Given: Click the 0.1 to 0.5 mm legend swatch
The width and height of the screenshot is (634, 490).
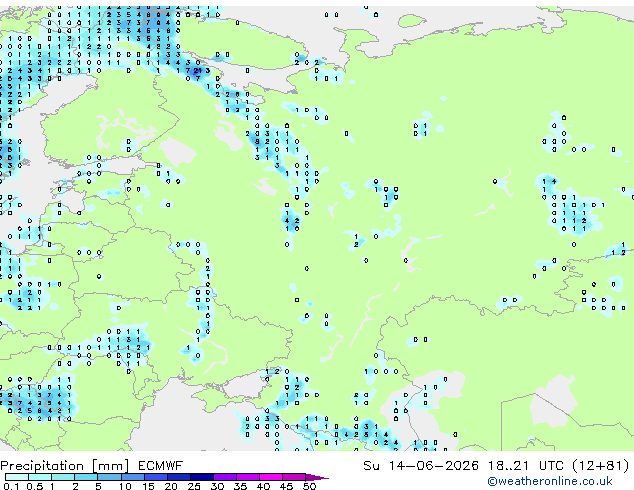Looking at the screenshot, I should coord(17,477).
